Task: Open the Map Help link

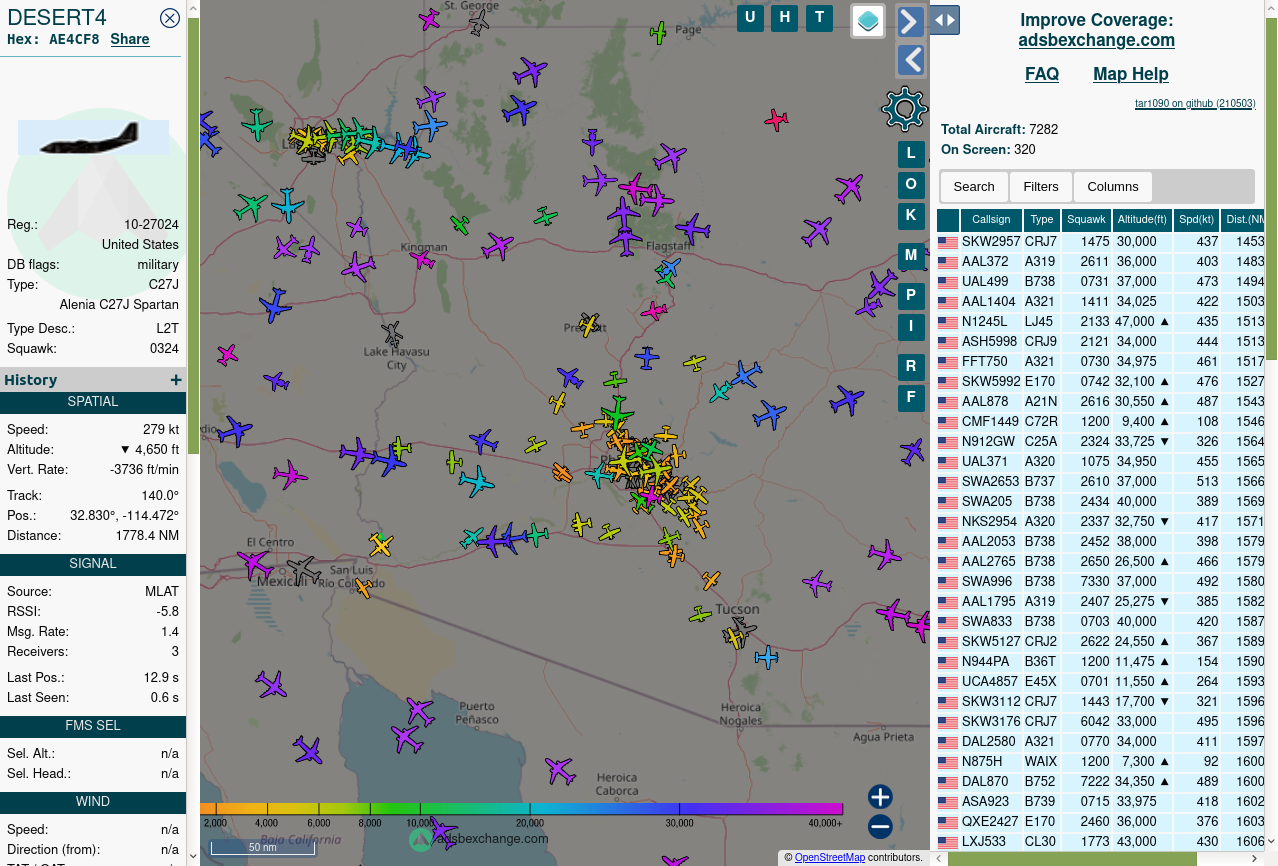Action: tap(1130, 74)
